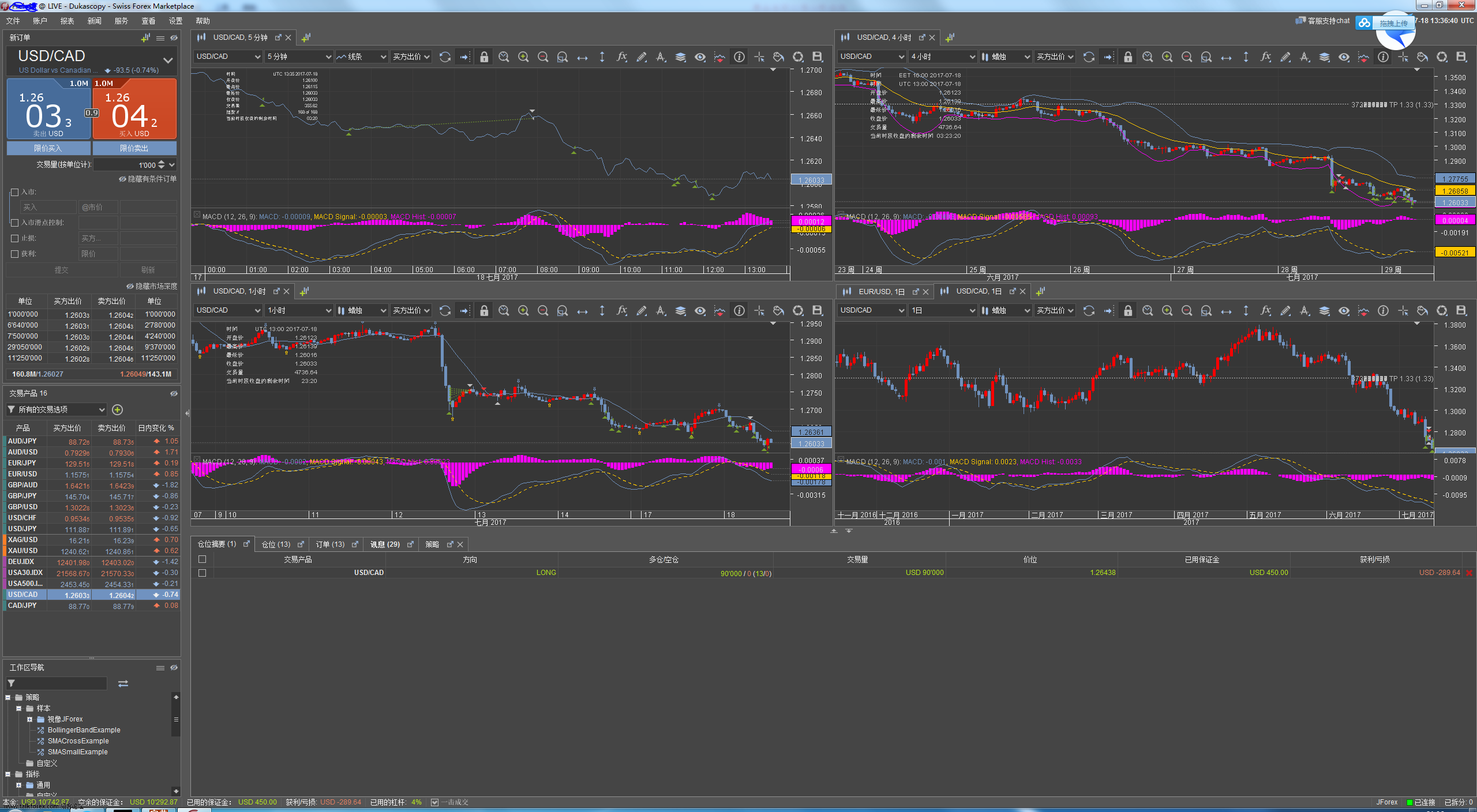The image size is (1477, 812).
Task: Select the XAU/USD row in instruments list
Action: (x=92, y=551)
